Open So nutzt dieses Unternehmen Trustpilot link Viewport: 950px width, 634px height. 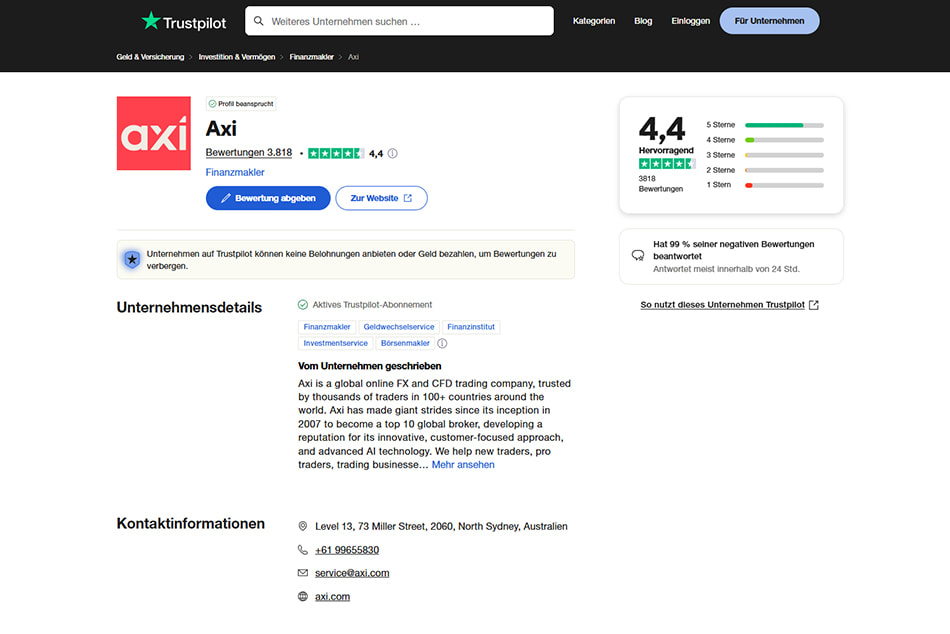729,305
